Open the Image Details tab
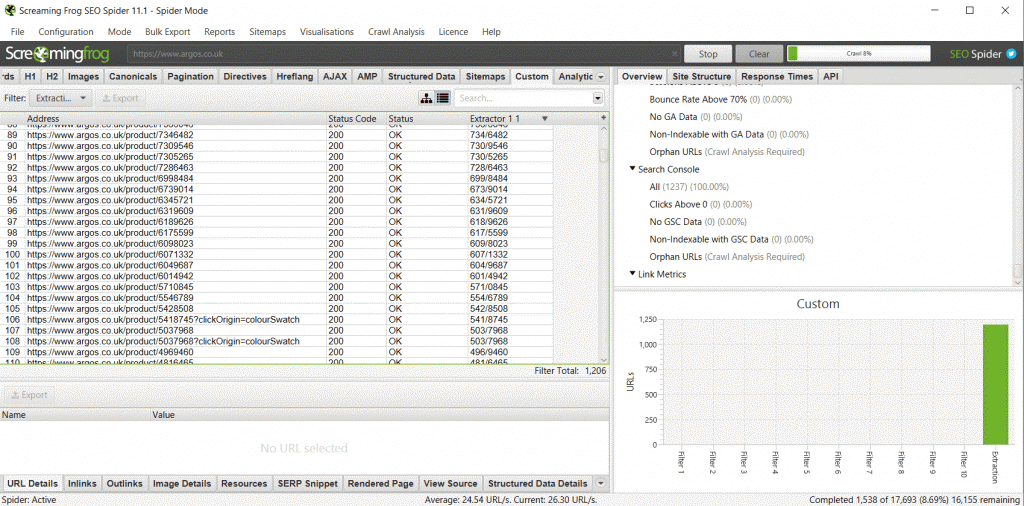This screenshot has height=506, width=1024. coord(182,484)
